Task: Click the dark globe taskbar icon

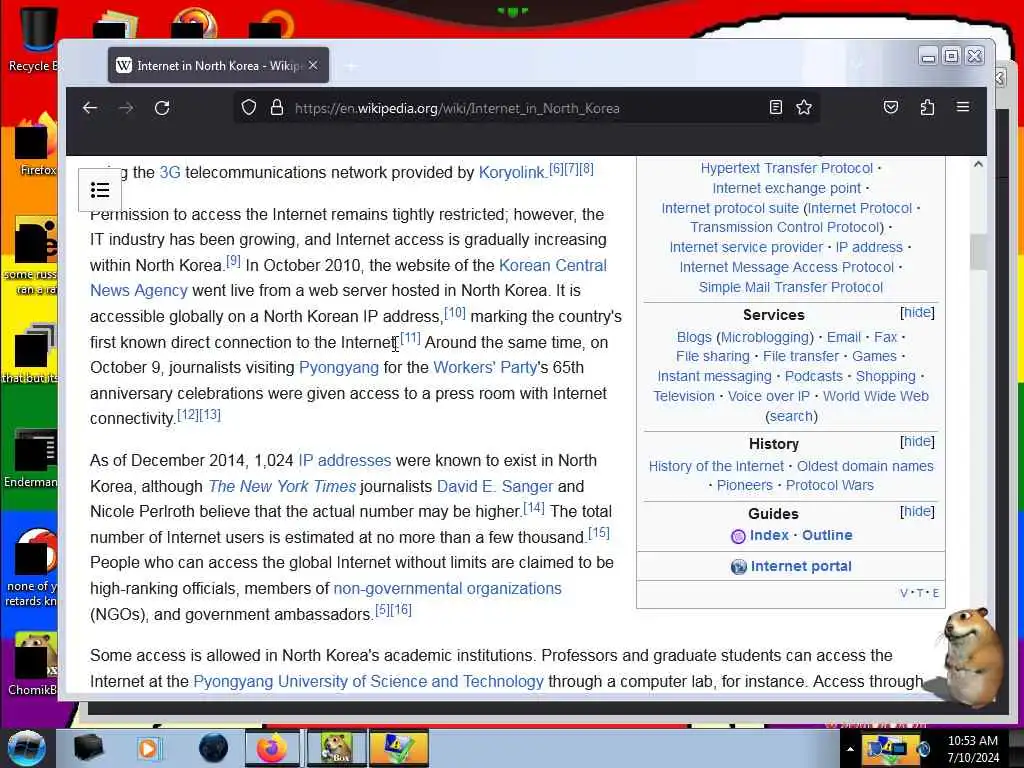Action: 213,748
